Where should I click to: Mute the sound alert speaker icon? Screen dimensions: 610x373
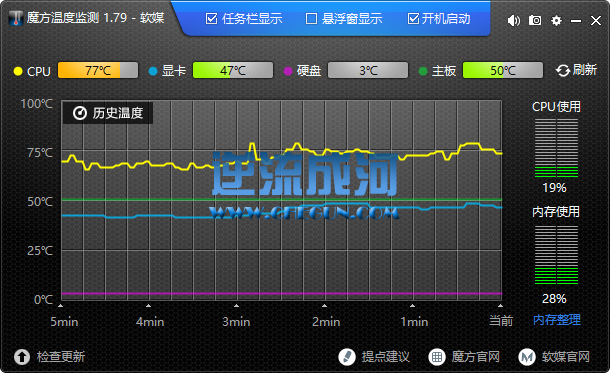(x=514, y=20)
